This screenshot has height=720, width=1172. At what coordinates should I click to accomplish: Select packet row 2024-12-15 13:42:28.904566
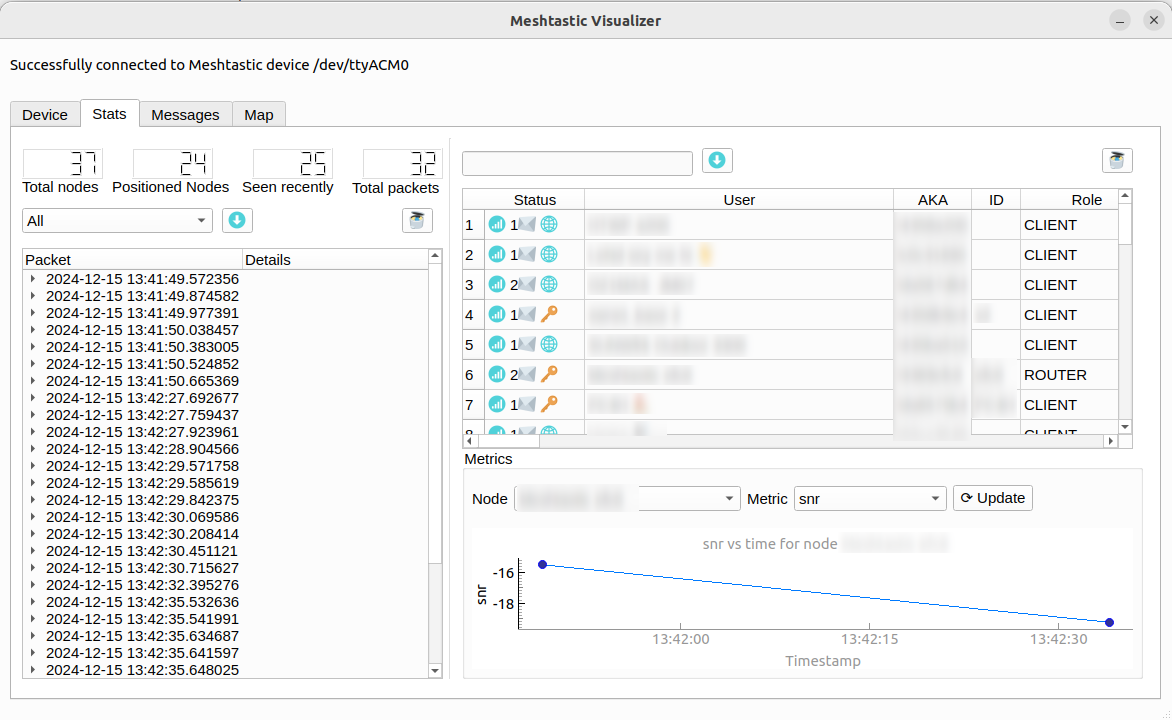click(142, 449)
